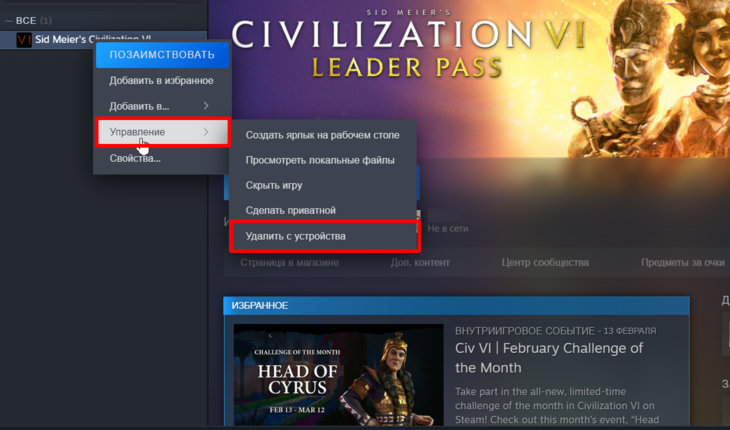The height and width of the screenshot is (430, 730).
Task: Click Скрыть игру in the submenu
Action: [274, 185]
